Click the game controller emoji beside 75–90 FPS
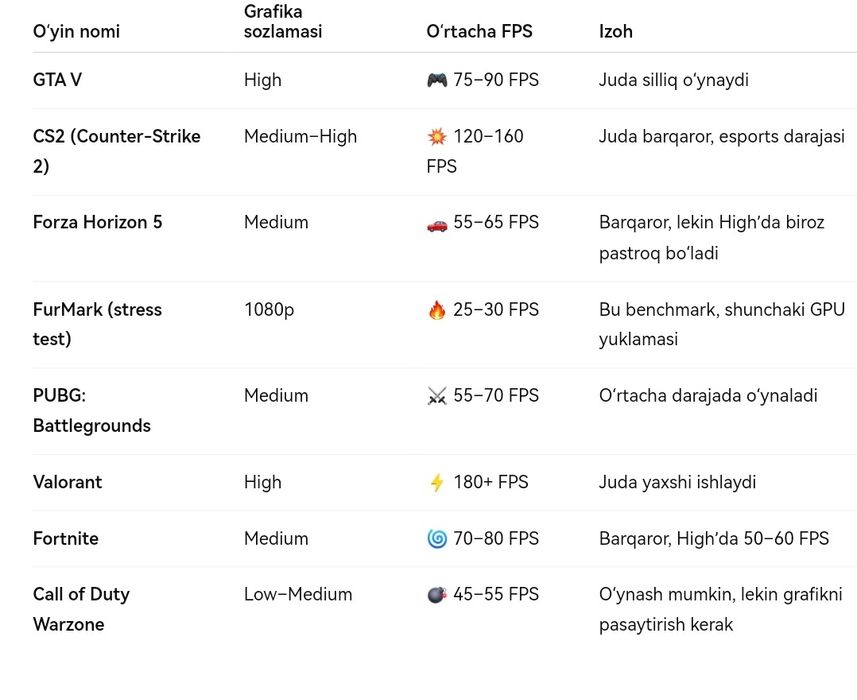Image resolution: width=857 pixels, height=700 pixels. click(437, 80)
